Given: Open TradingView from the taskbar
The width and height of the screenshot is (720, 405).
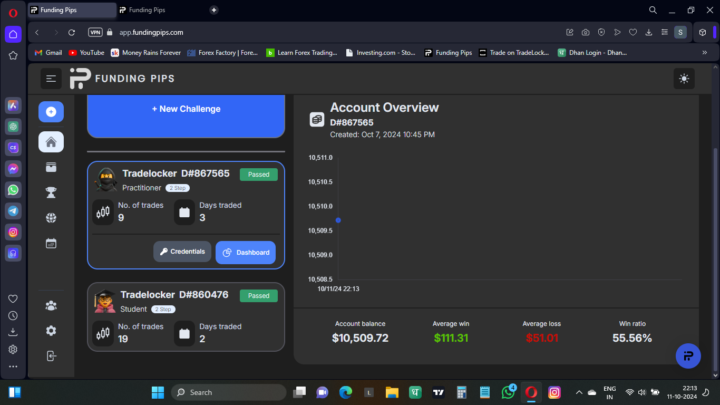Looking at the screenshot, I should (x=438, y=393).
